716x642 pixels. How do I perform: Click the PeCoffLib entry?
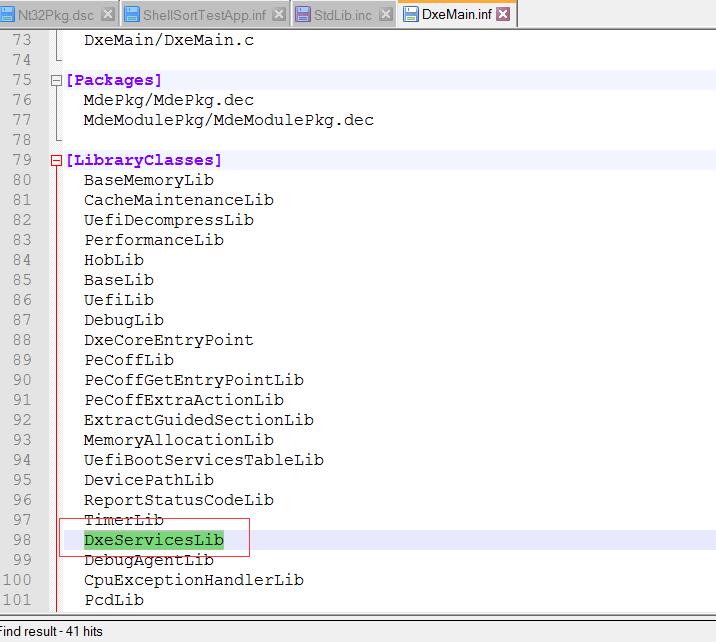pyautogui.click(x=129, y=360)
